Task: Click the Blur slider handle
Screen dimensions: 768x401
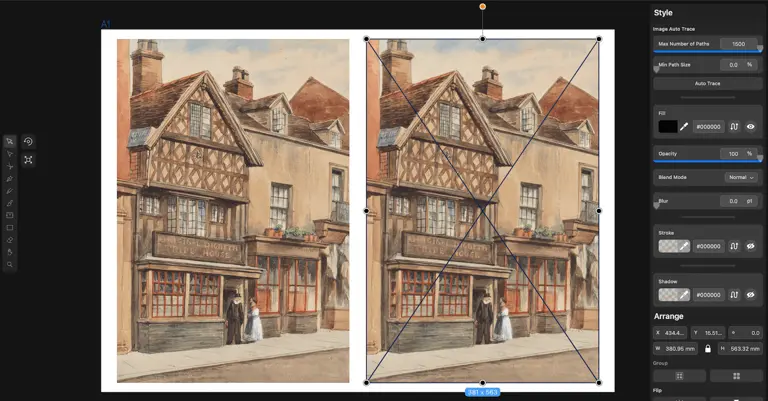Action: [656, 206]
